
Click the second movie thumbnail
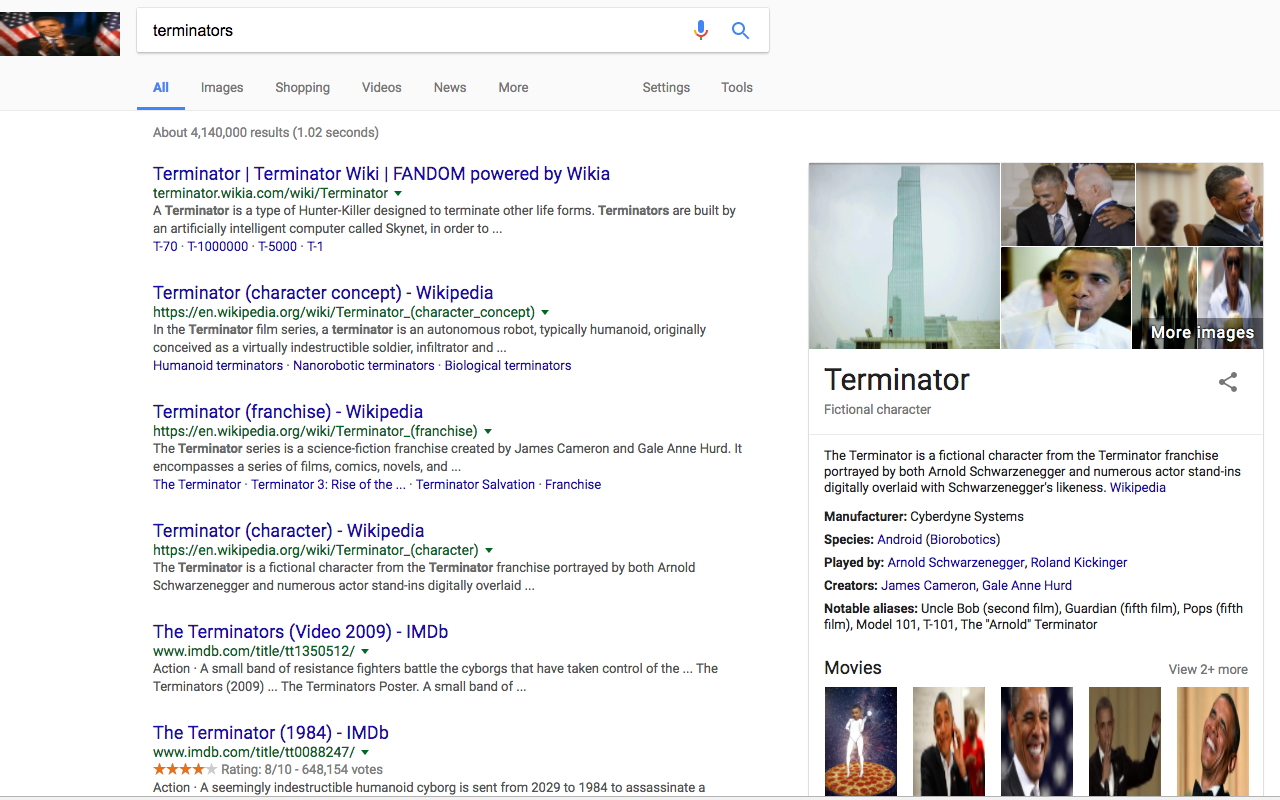tap(949, 741)
